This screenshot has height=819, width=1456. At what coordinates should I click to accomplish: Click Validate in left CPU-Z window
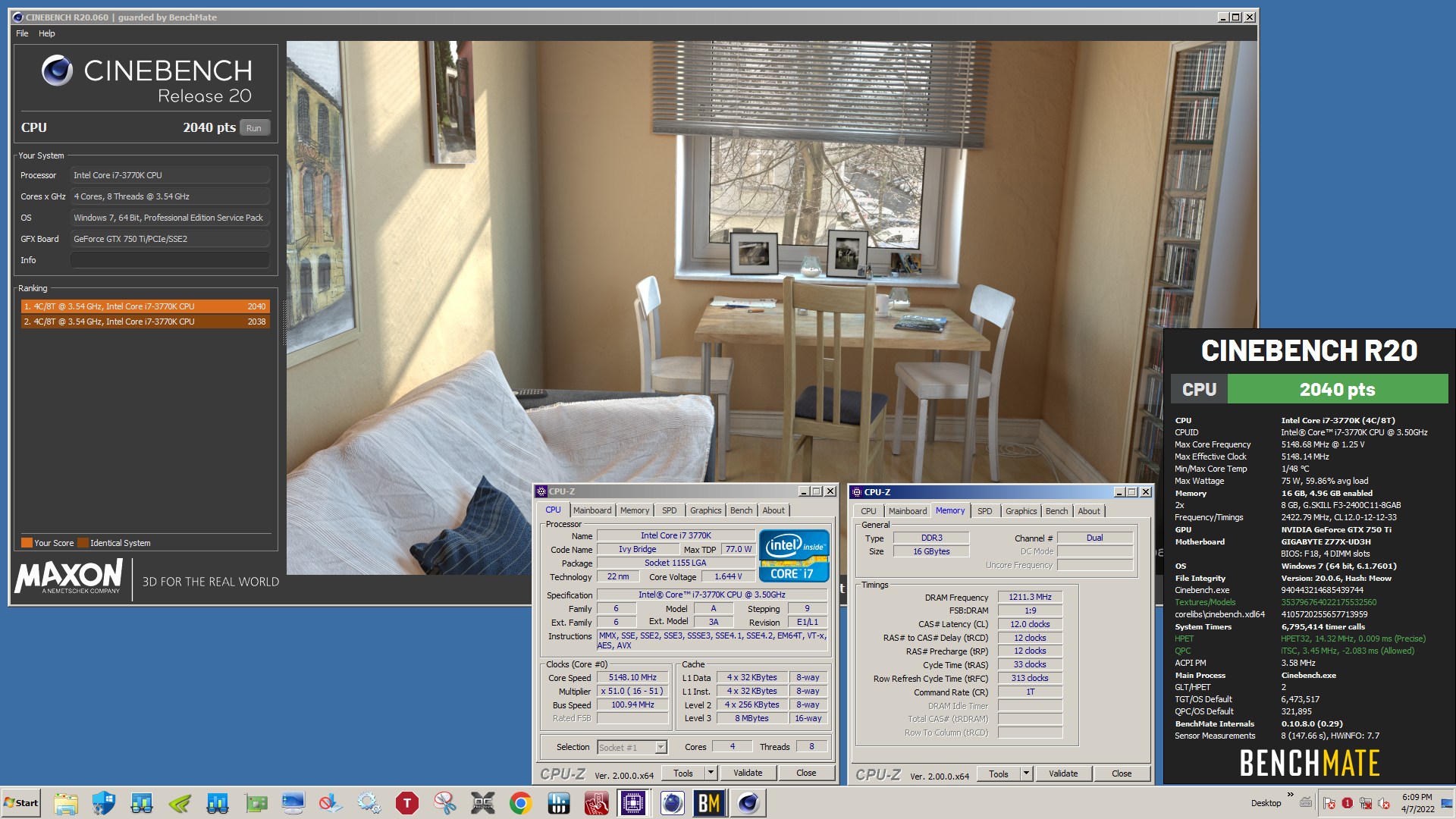pos(748,773)
